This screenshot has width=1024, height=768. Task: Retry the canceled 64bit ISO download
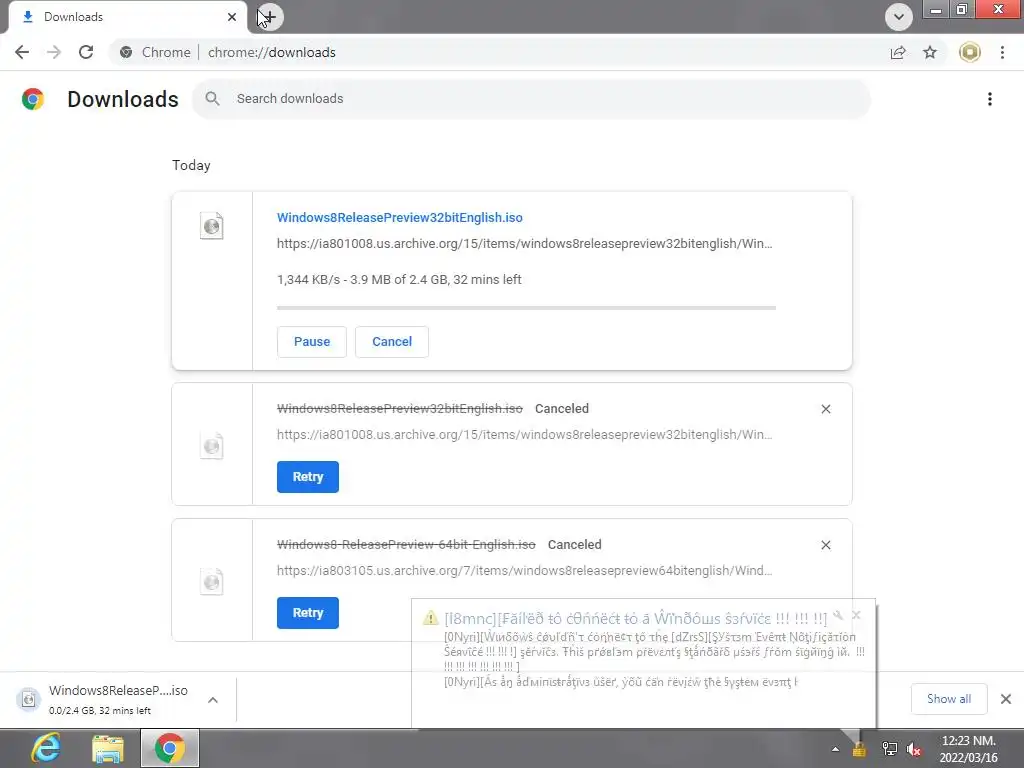[x=308, y=613]
